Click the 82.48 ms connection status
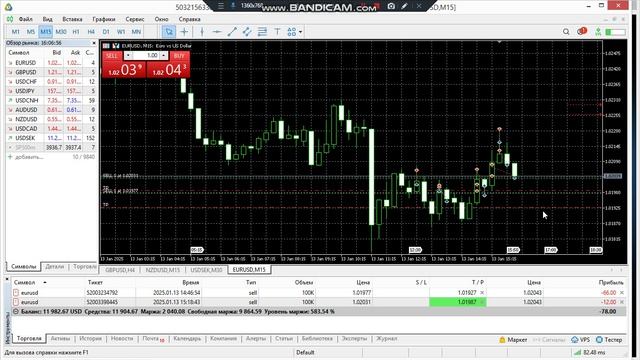Viewport: 640px width, 360px height. point(589,352)
